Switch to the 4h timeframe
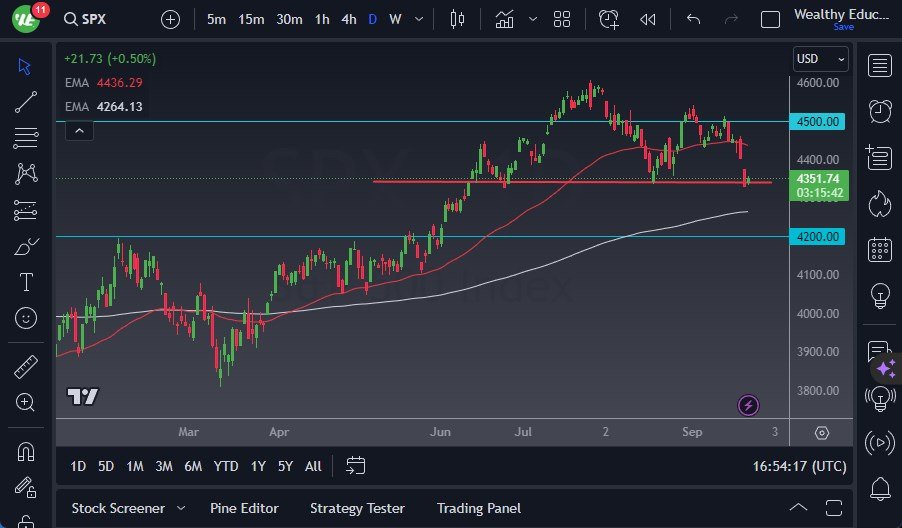Viewport: 902px width, 528px height. point(348,19)
